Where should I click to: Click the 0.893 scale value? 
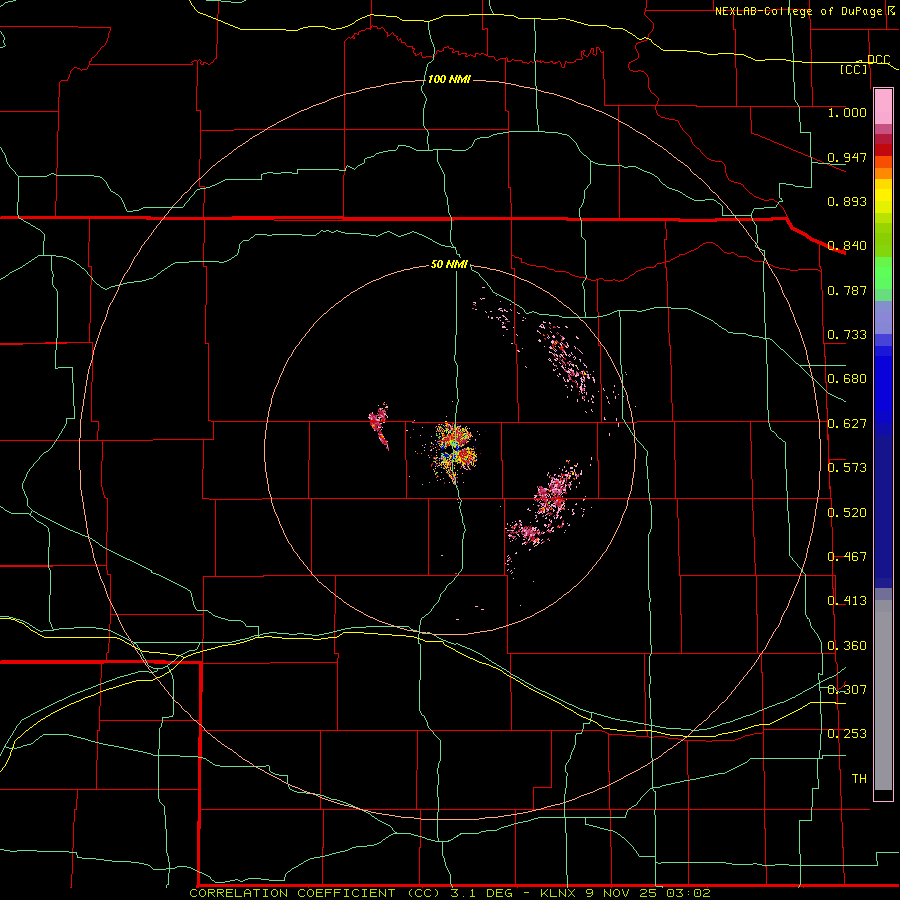point(847,201)
